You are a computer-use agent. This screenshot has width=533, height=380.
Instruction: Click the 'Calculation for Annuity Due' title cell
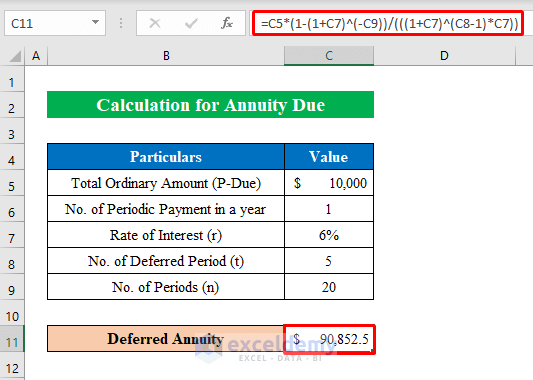tap(210, 105)
